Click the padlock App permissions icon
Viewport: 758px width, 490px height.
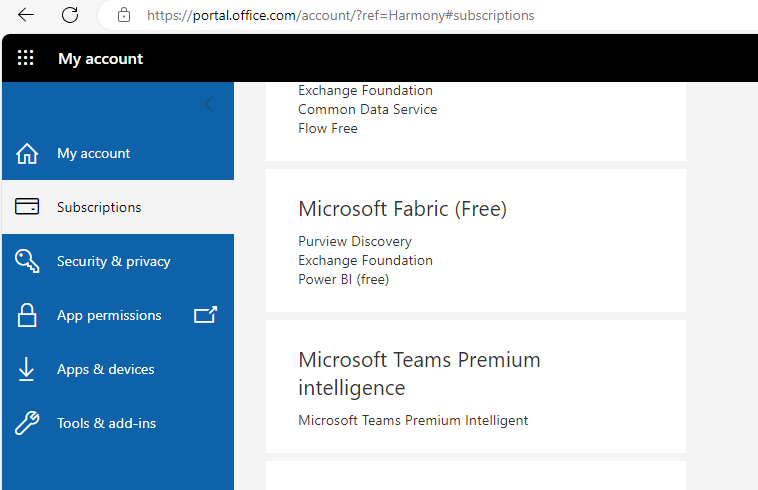click(27, 315)
